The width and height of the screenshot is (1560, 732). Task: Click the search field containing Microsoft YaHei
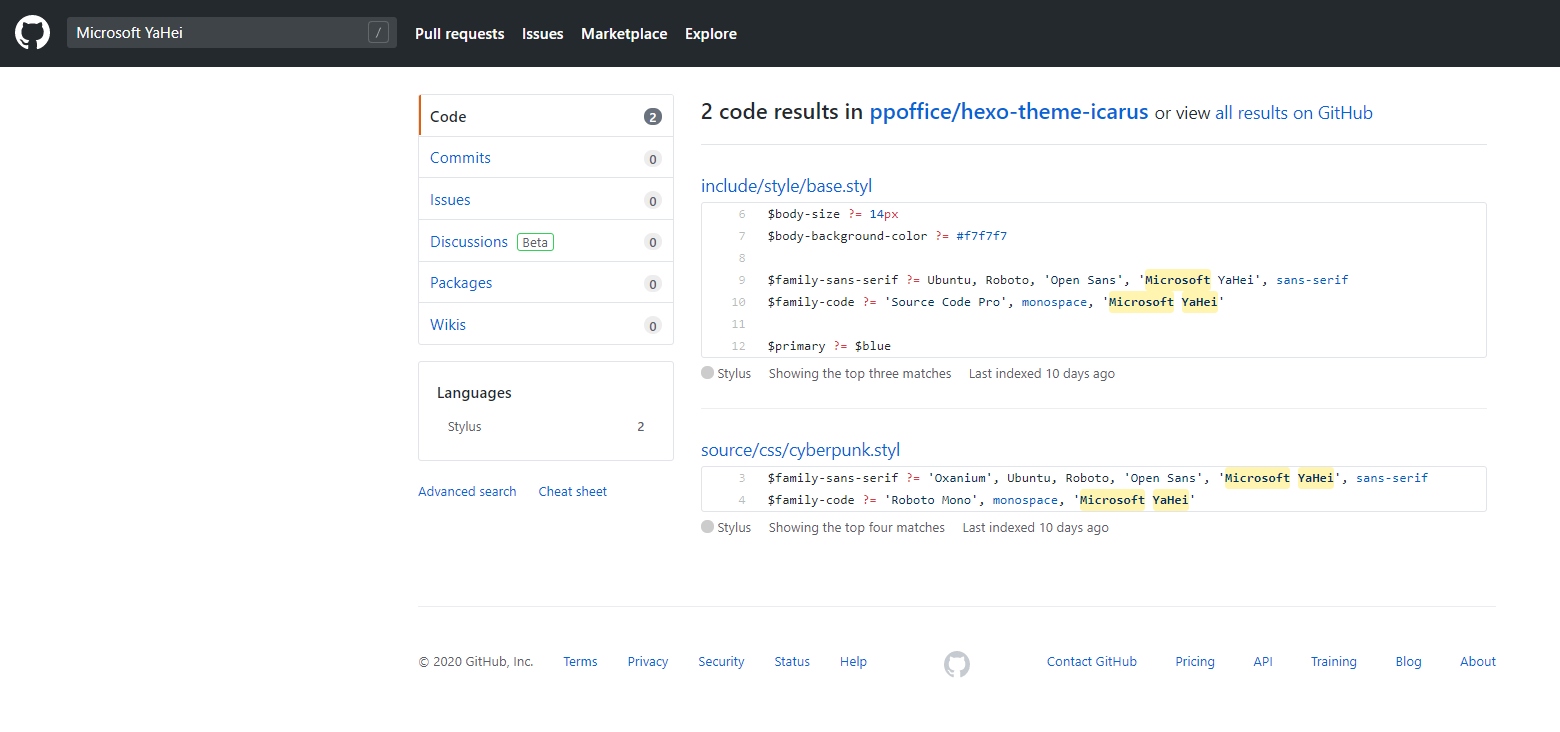click(215, 33)
